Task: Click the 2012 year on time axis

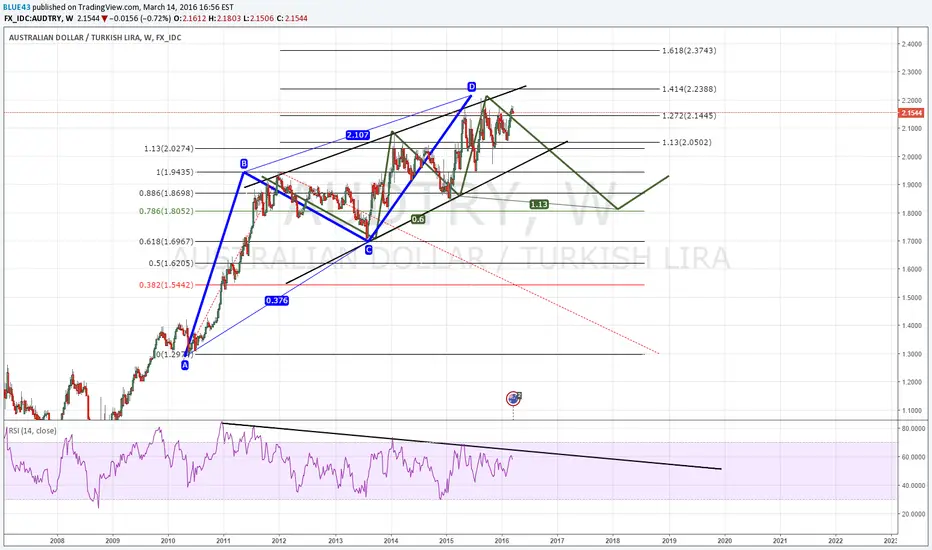Action: [x=279, y=540]
